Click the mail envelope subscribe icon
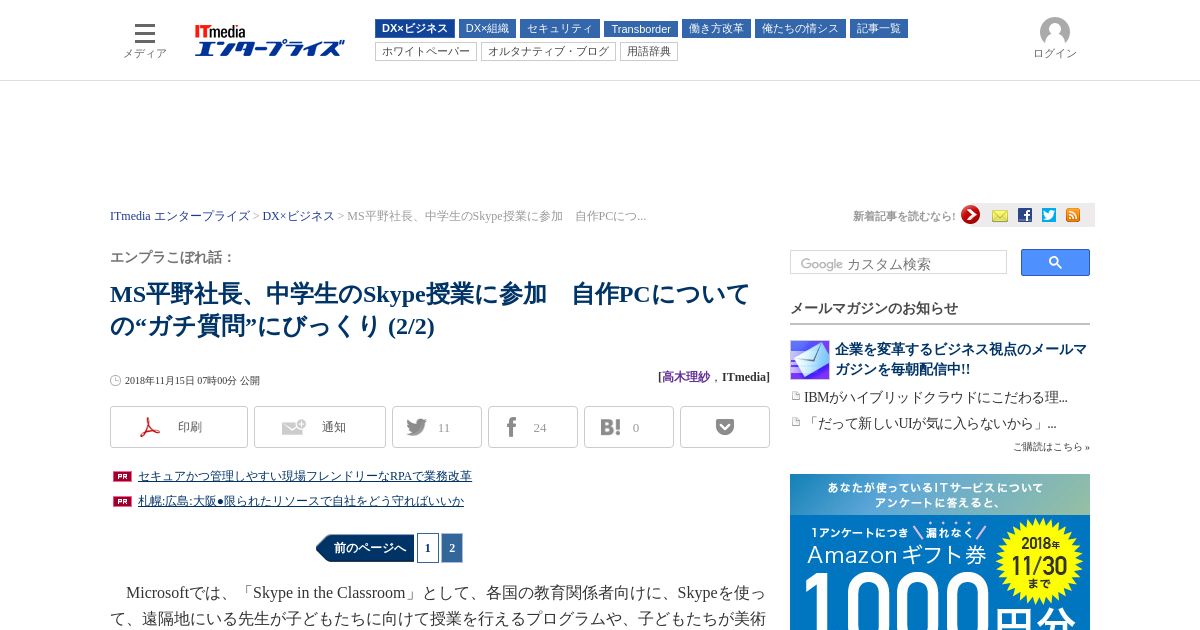 pos(1000,215)
